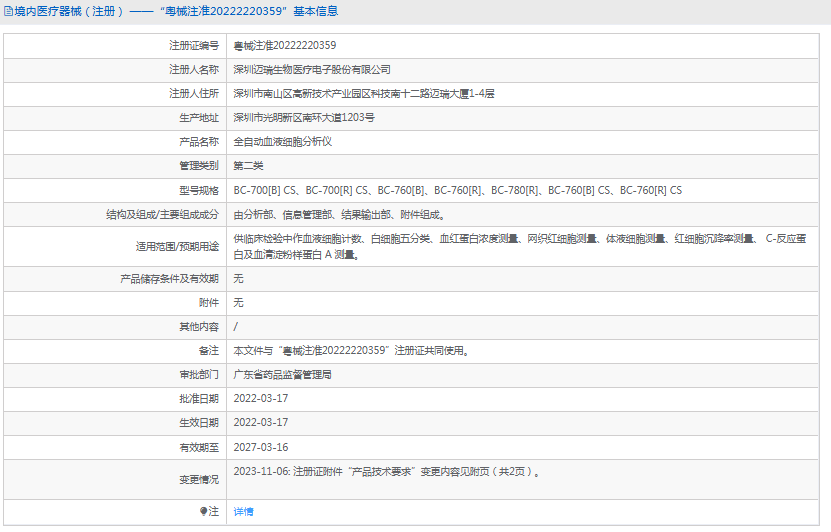Click the 有效期至 label
This screenshot has height=532, width=831.
199,447
